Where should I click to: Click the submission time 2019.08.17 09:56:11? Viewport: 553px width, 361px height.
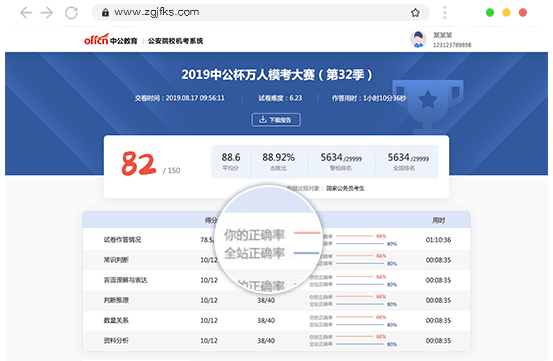(195, 98)
